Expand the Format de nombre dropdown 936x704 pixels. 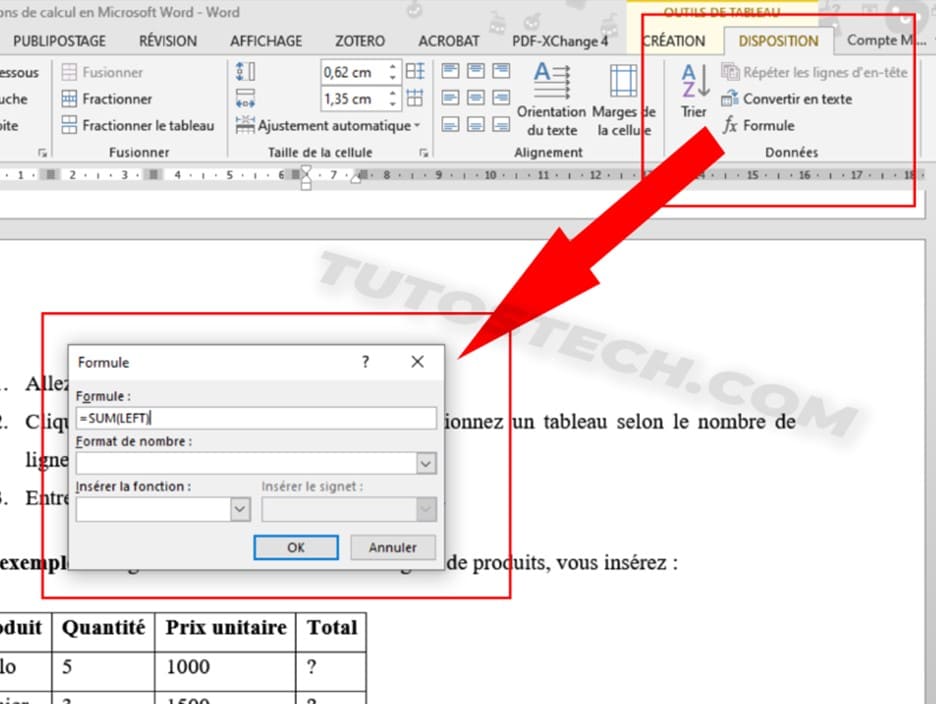pos(426,463)
